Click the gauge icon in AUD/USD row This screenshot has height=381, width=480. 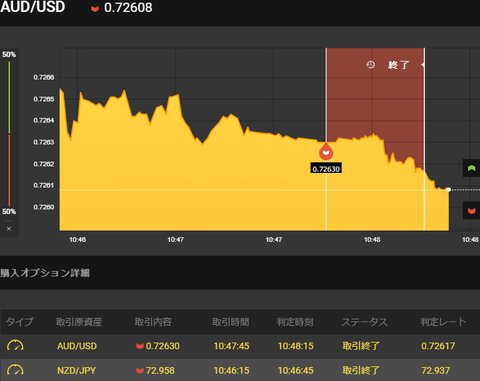click(15, 346)
